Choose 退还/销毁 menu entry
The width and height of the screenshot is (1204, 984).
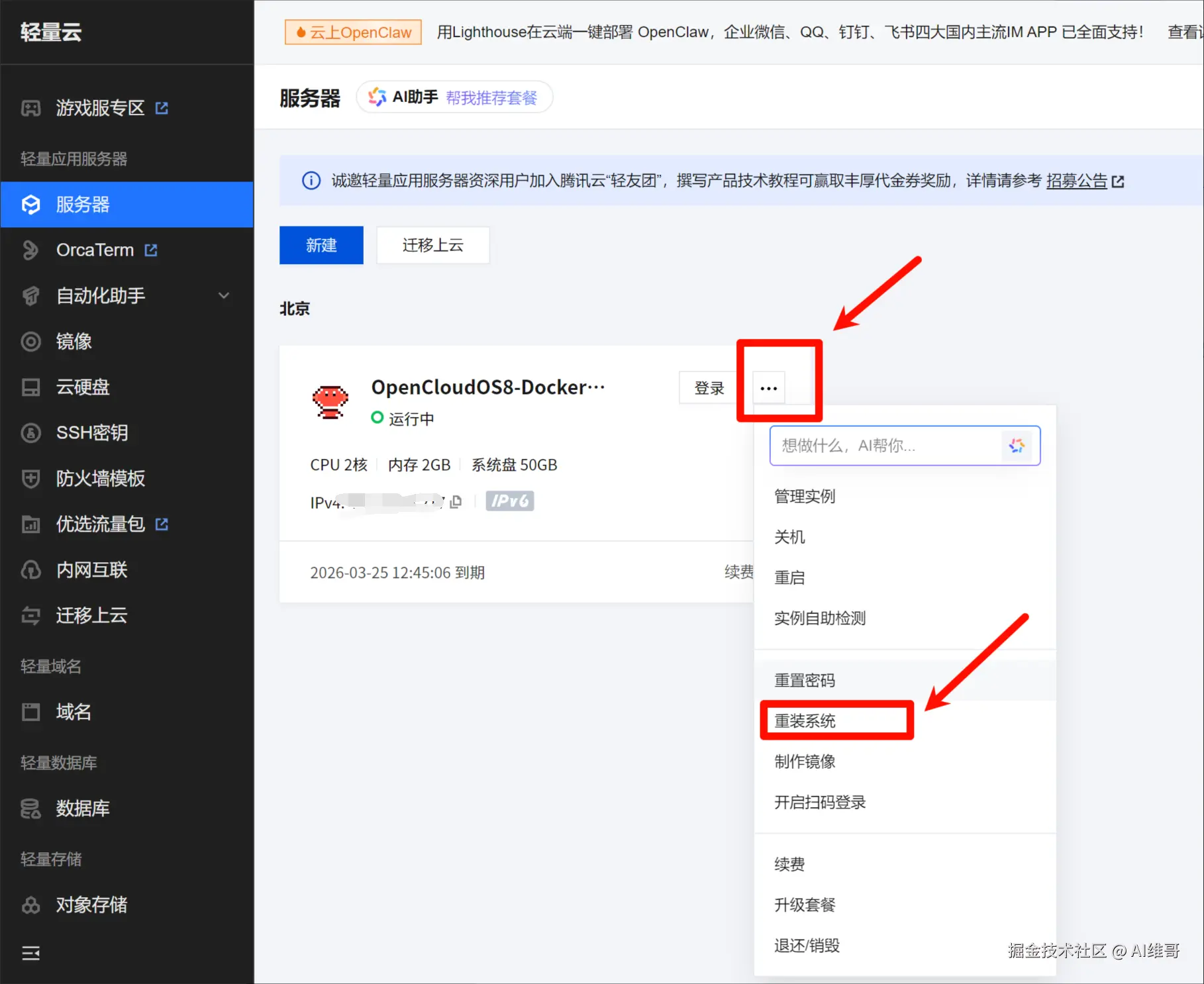(905, 946)
